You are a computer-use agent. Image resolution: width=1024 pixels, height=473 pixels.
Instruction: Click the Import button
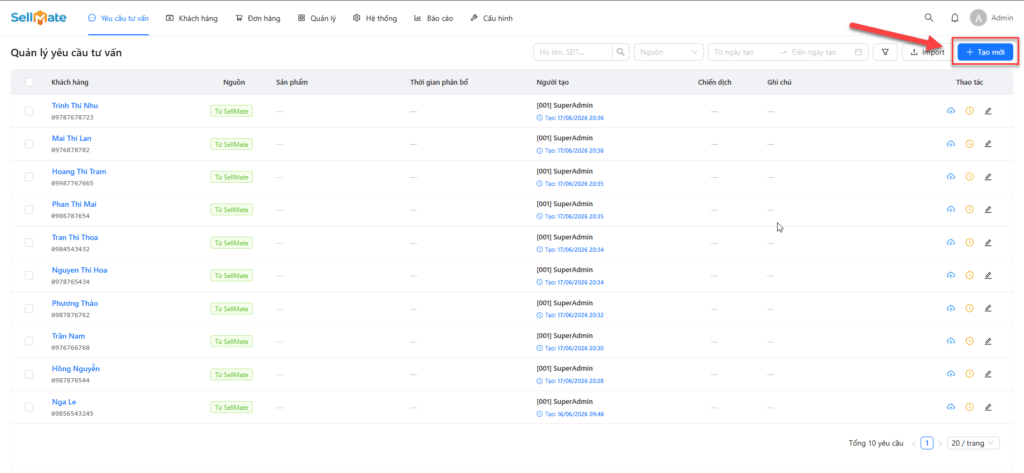[x=927, y=52]
